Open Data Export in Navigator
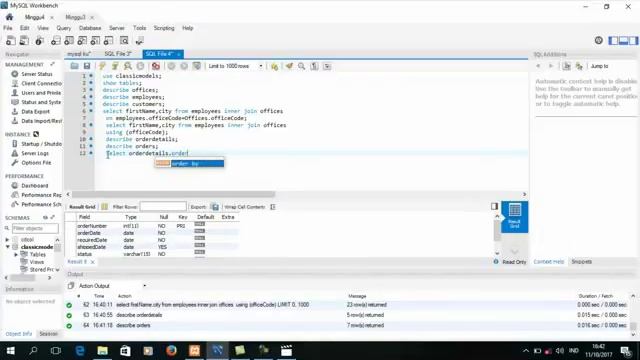 tap(36, 111)
